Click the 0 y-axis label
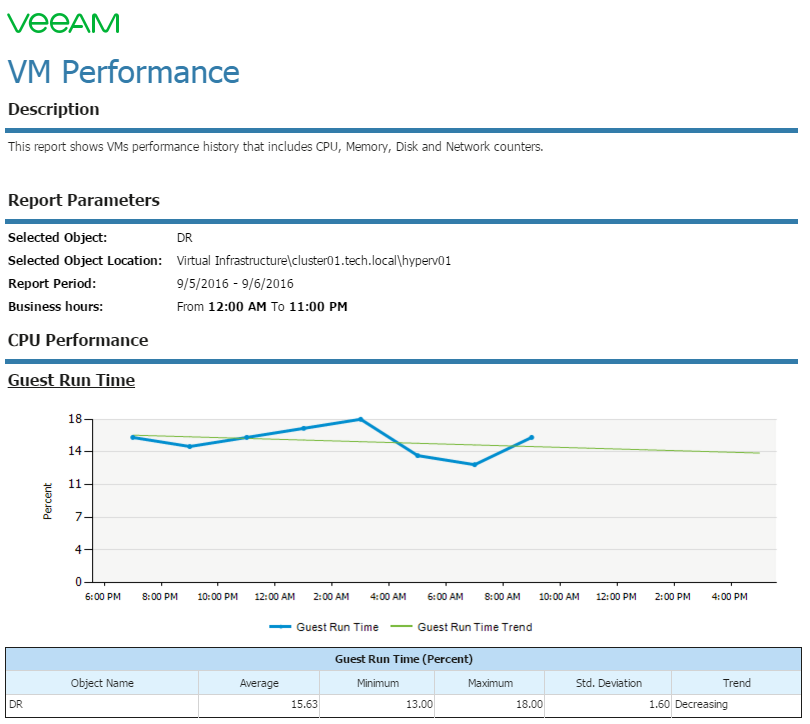Screen dimensions: 810x724 (79, 582)
